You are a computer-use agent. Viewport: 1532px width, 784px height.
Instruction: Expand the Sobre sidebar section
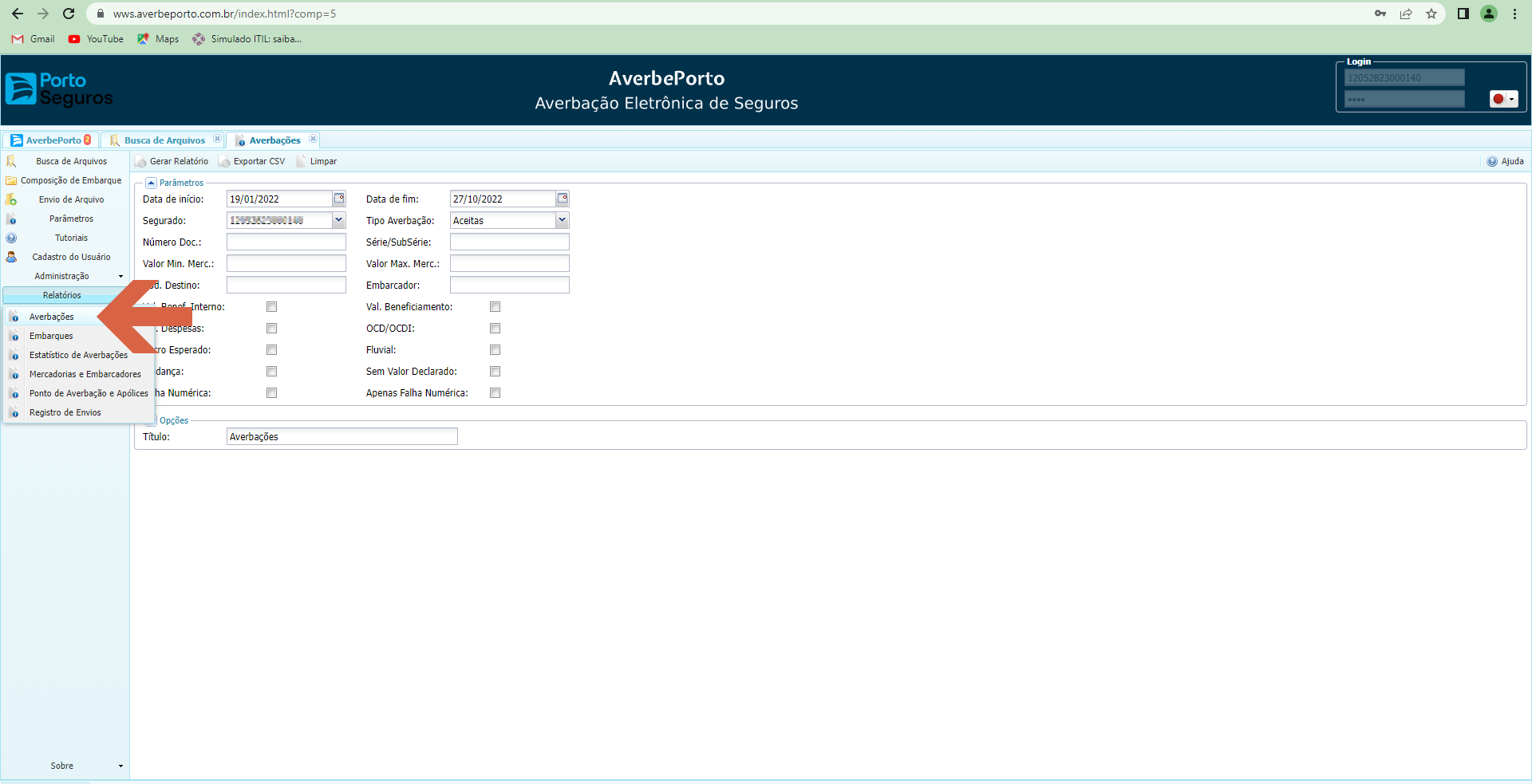click(x=65, y=766)
